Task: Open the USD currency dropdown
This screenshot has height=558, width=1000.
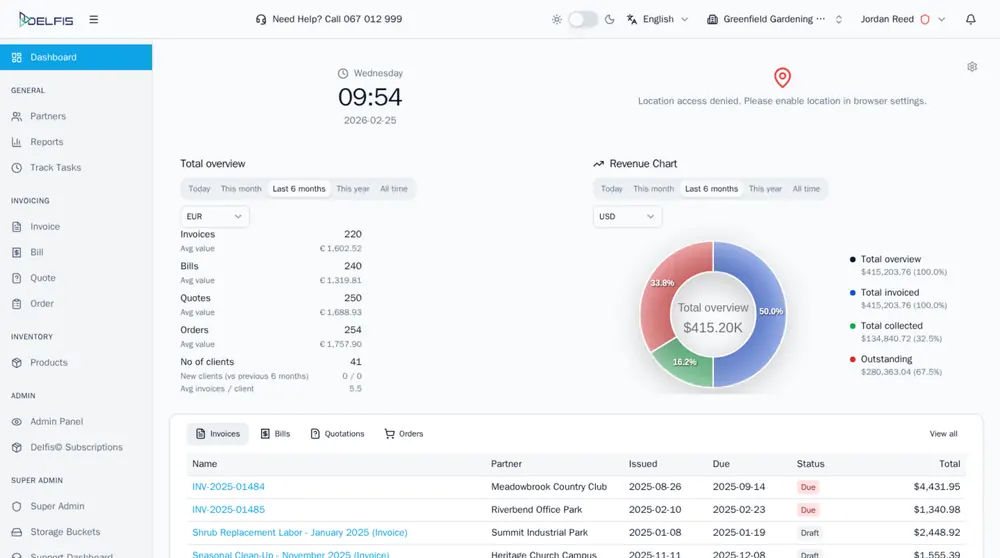Action: click(627, 216)
